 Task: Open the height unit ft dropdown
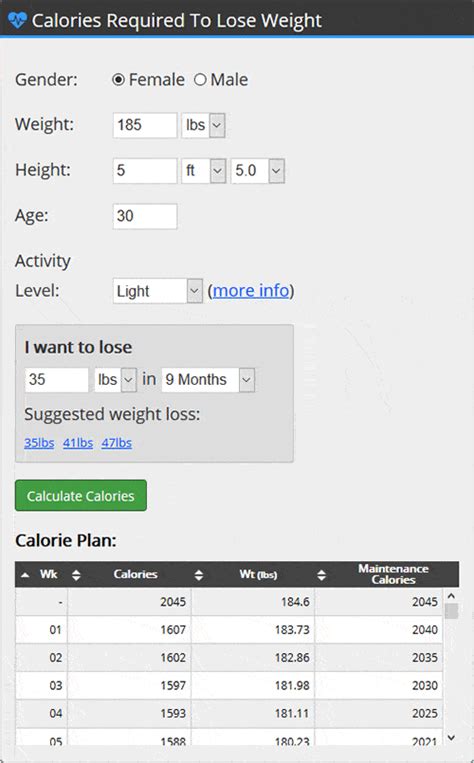204,171
